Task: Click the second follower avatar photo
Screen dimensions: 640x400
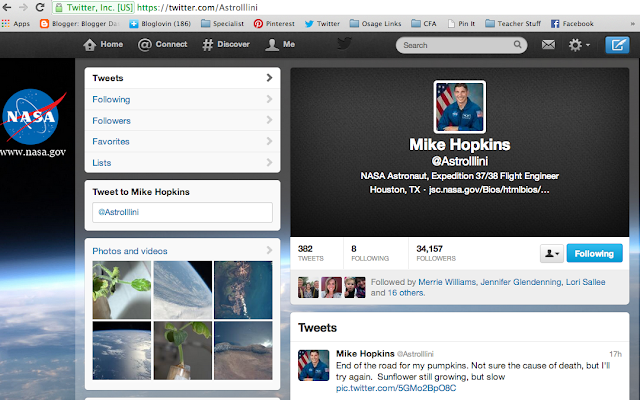Action: pos(331,287)
